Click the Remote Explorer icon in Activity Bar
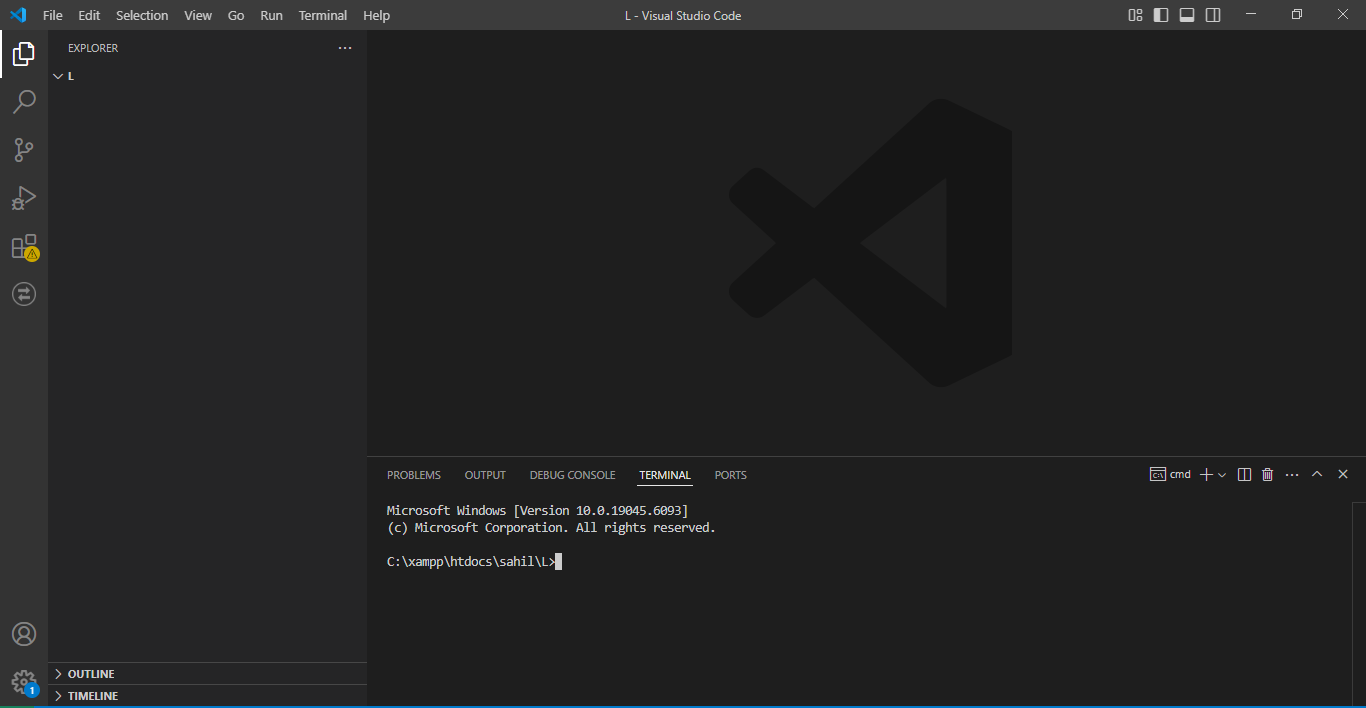Viewport: 1366px width, 708px height. 24,293
